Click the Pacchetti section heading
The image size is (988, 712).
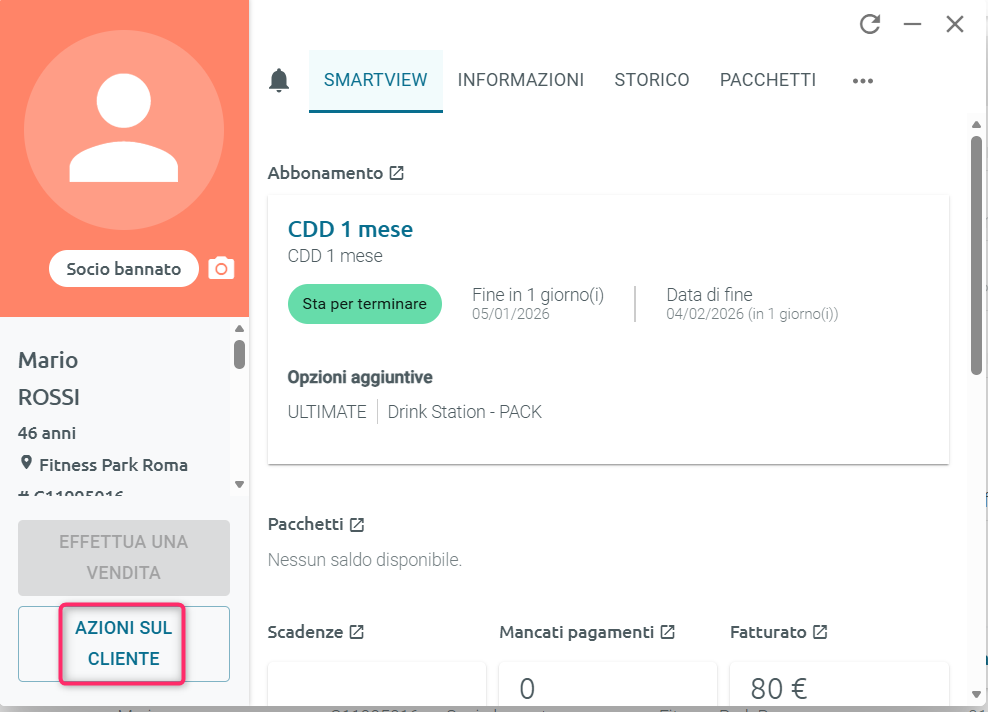pos(306,524)
